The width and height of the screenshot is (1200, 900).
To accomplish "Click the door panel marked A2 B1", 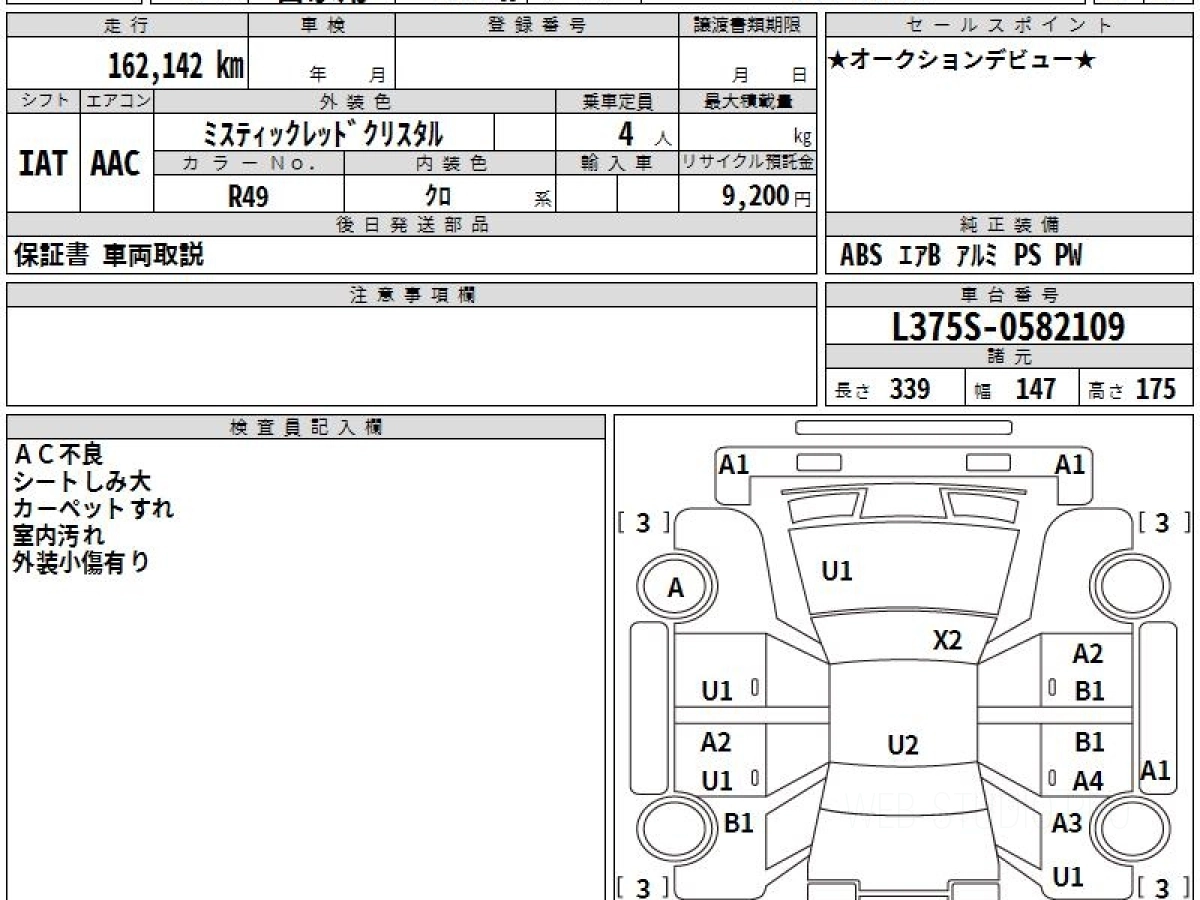I will click(x=1088, y=672).
